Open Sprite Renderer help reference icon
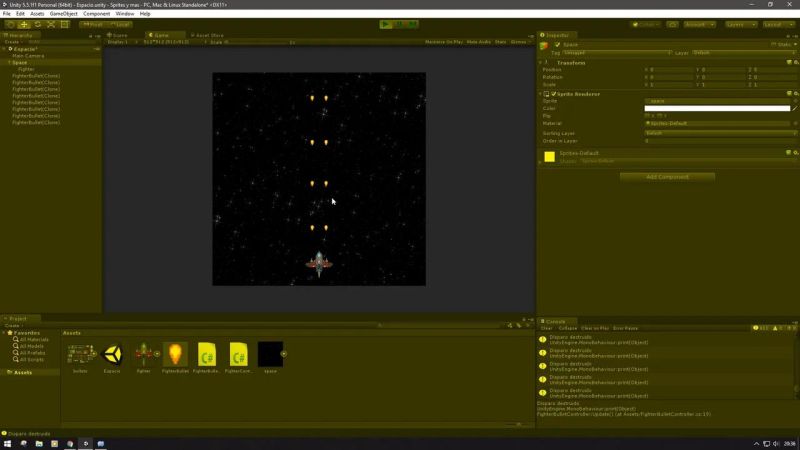 789,94
